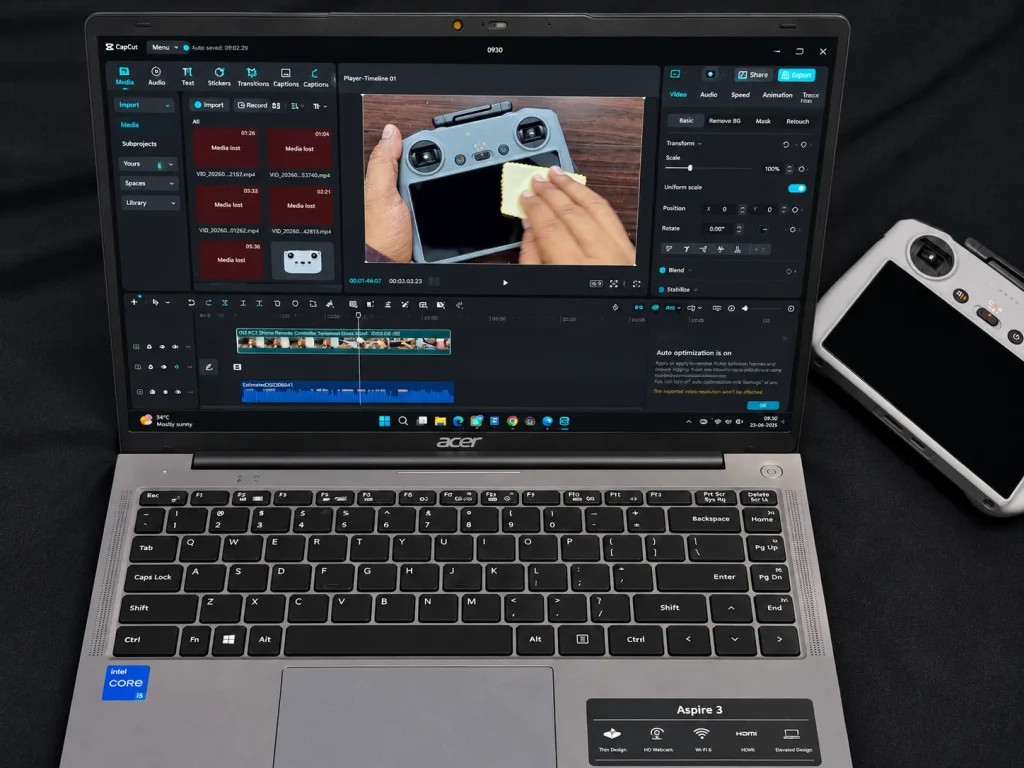Image resolution: width=1024 pixels, height=768 pixels.
Task: Click the timeline playhead marker
Action: (x=358, y=315)
